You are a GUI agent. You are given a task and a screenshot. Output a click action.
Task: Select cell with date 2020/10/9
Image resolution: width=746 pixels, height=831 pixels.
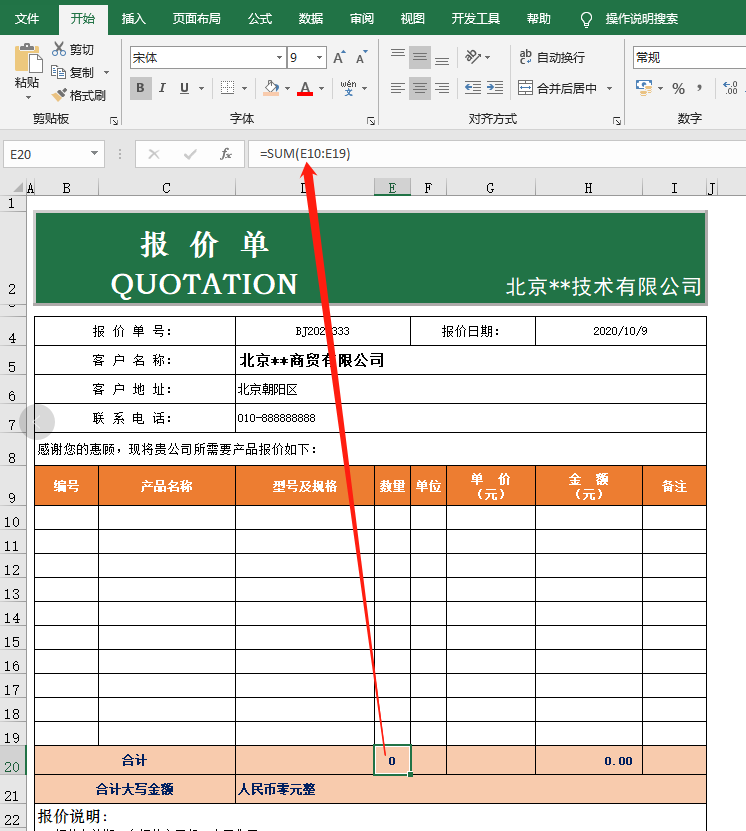620,331
